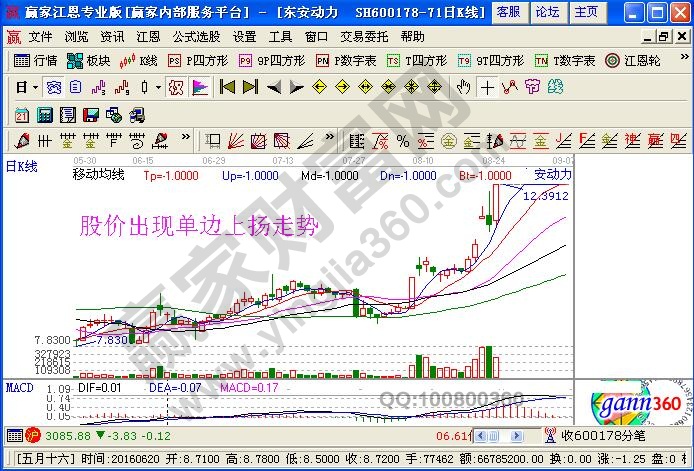The height and width of the screenshot is (471, 694).
Task: Click the 主页 button in title bar
Action: 586,12
